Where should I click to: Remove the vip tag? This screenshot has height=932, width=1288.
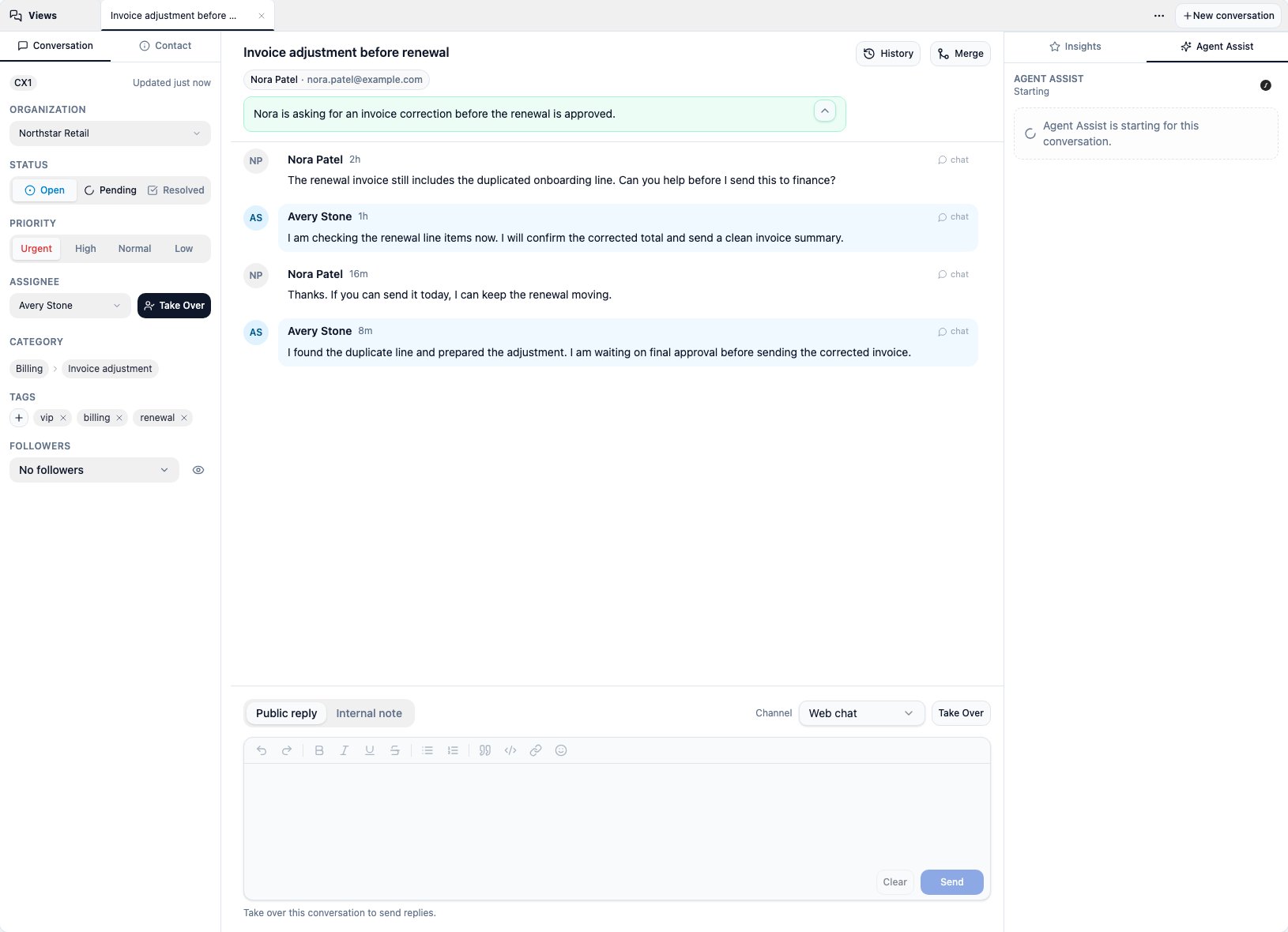click(63, 418)
